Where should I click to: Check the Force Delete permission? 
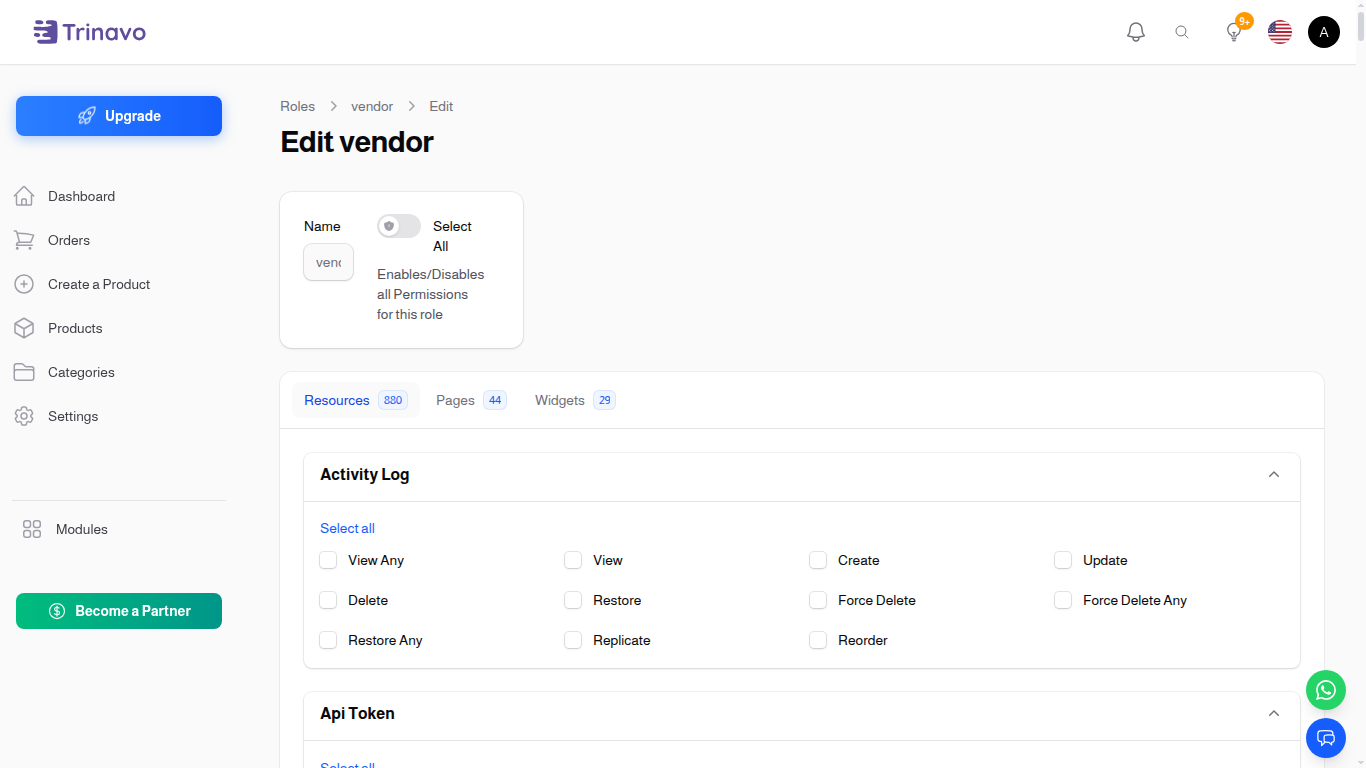818,600
